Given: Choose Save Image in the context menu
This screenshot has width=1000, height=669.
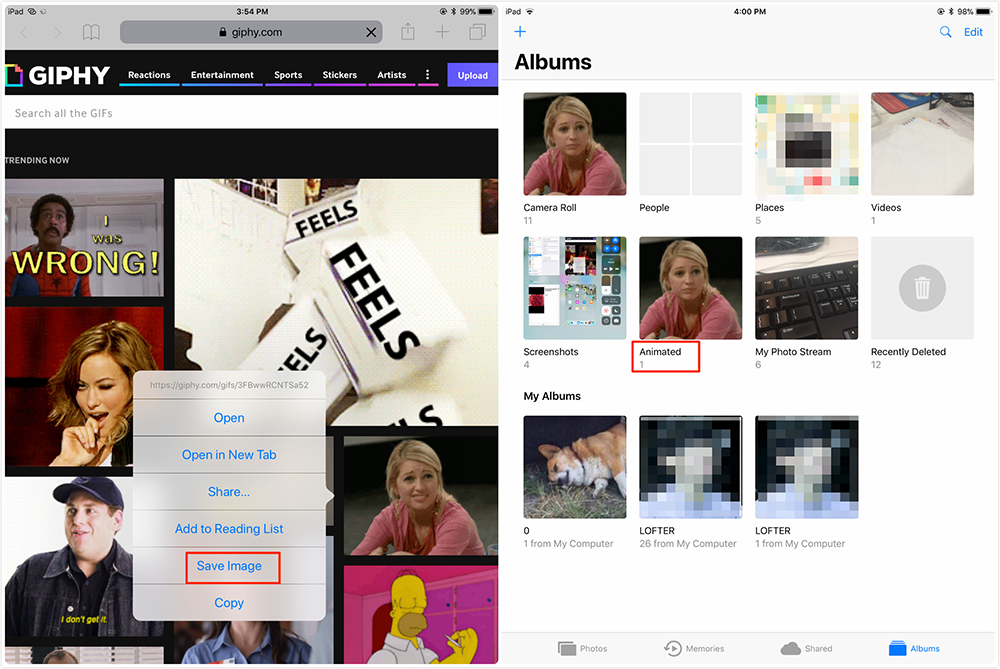Looking at the screenshot, I should (229, 566).
